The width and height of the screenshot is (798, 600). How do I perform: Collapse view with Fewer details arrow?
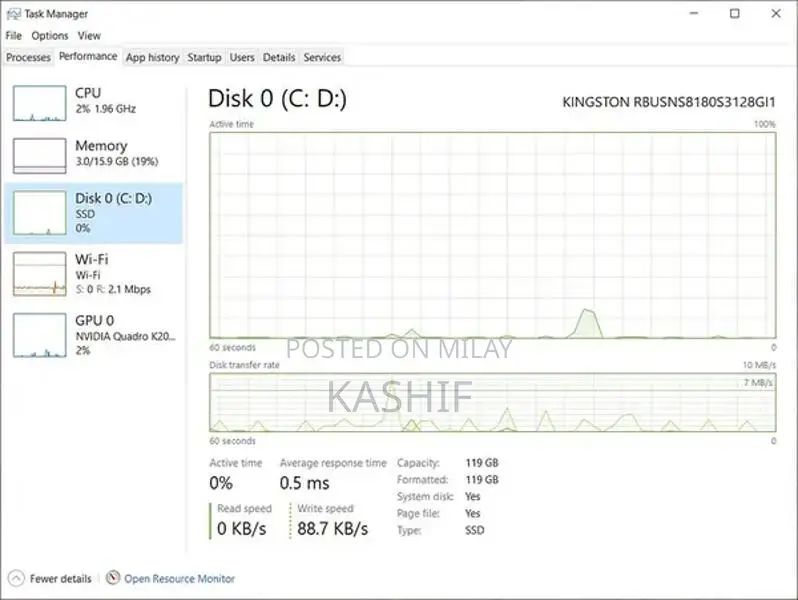pyautogui.click(x=16, y=578)
